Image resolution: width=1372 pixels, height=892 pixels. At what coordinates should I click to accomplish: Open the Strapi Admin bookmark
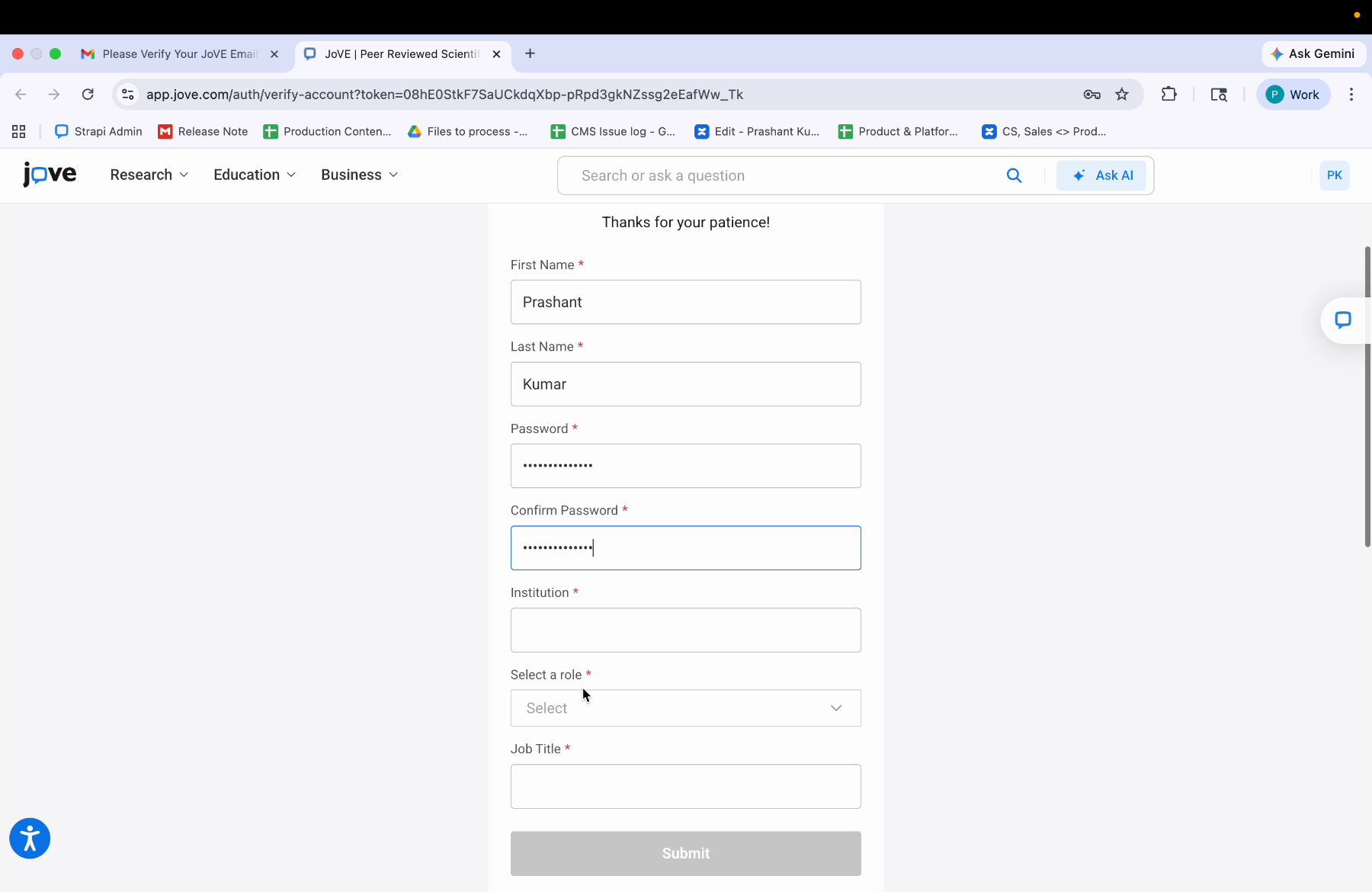[x=98, y=131]
